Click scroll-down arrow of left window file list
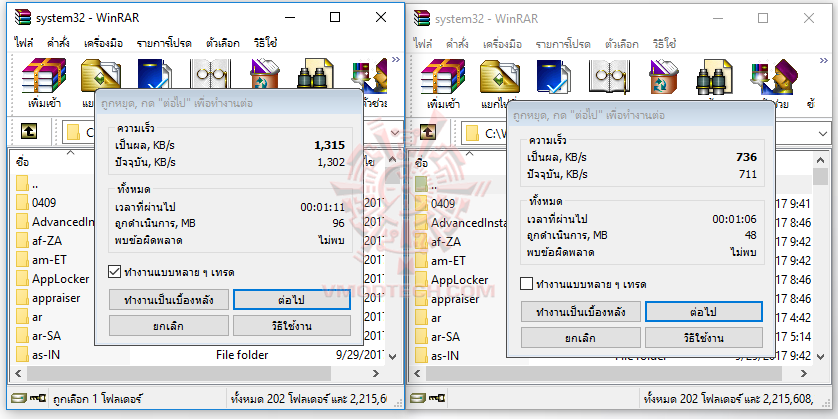Image resolution: width=838 pixels, height=419 pixels. click(x=393, y=356)
